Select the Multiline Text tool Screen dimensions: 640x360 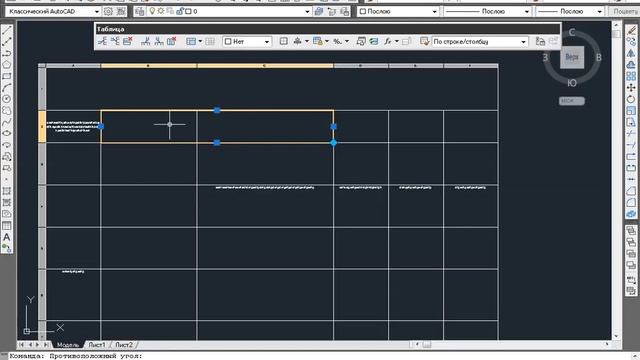pyautogui.click(x=7, y=237)
